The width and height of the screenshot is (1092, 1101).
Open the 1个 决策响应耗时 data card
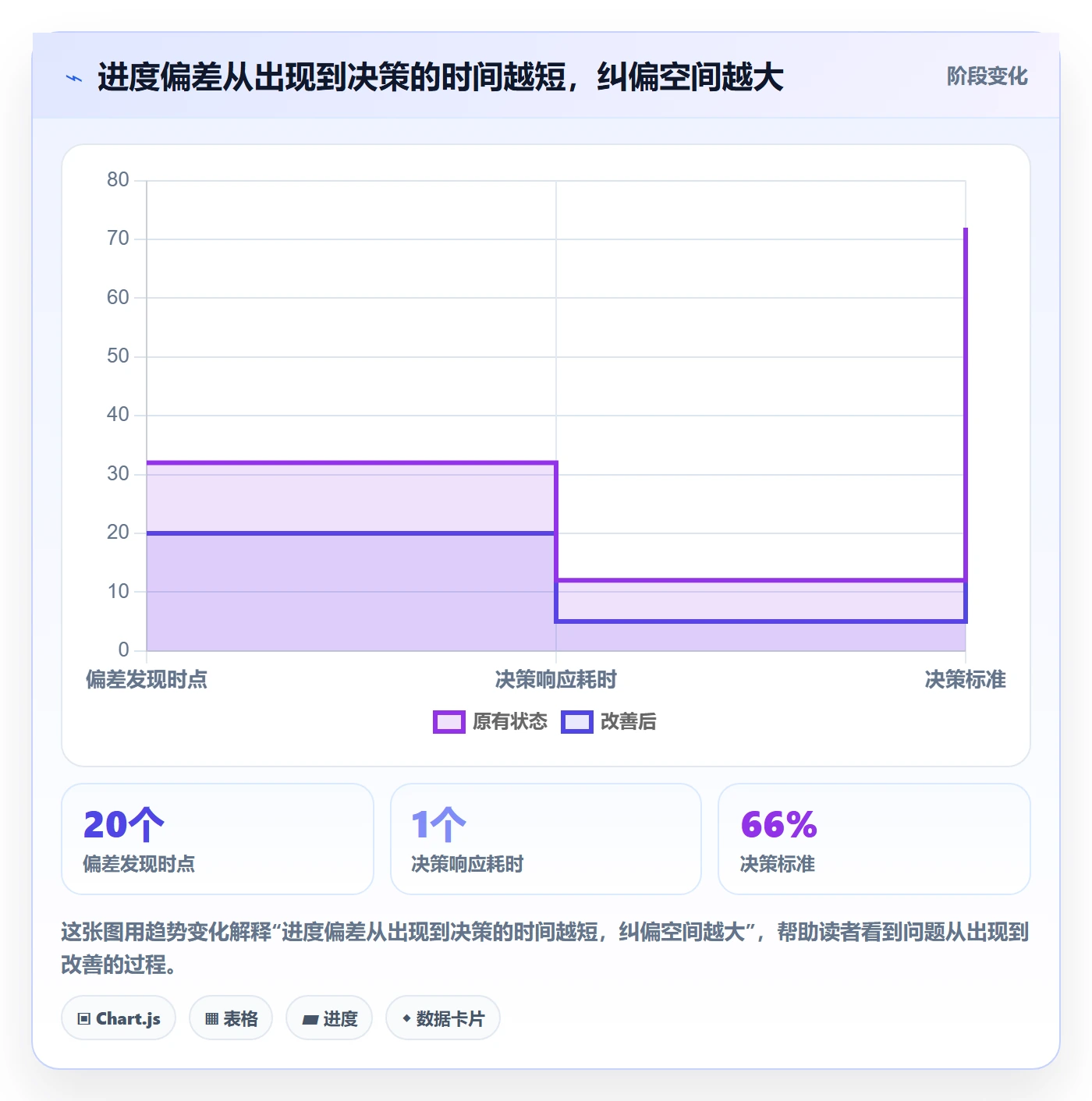pos(546,839)
